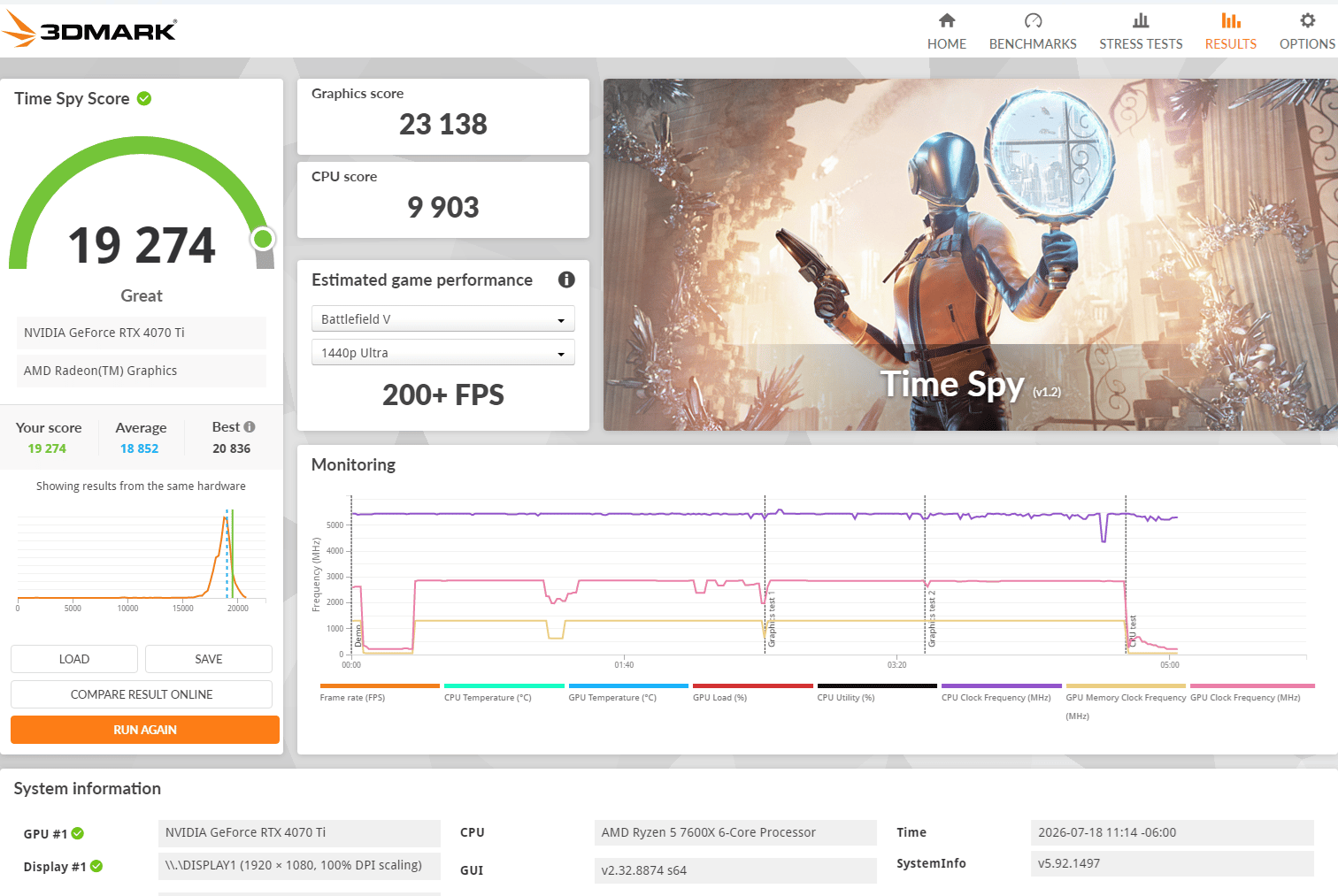Click the GPU #1 NVIDIA GeForce RTX 4070 Ti field
Viewport: 1338px width, 896px height.
tap(299, 832)
